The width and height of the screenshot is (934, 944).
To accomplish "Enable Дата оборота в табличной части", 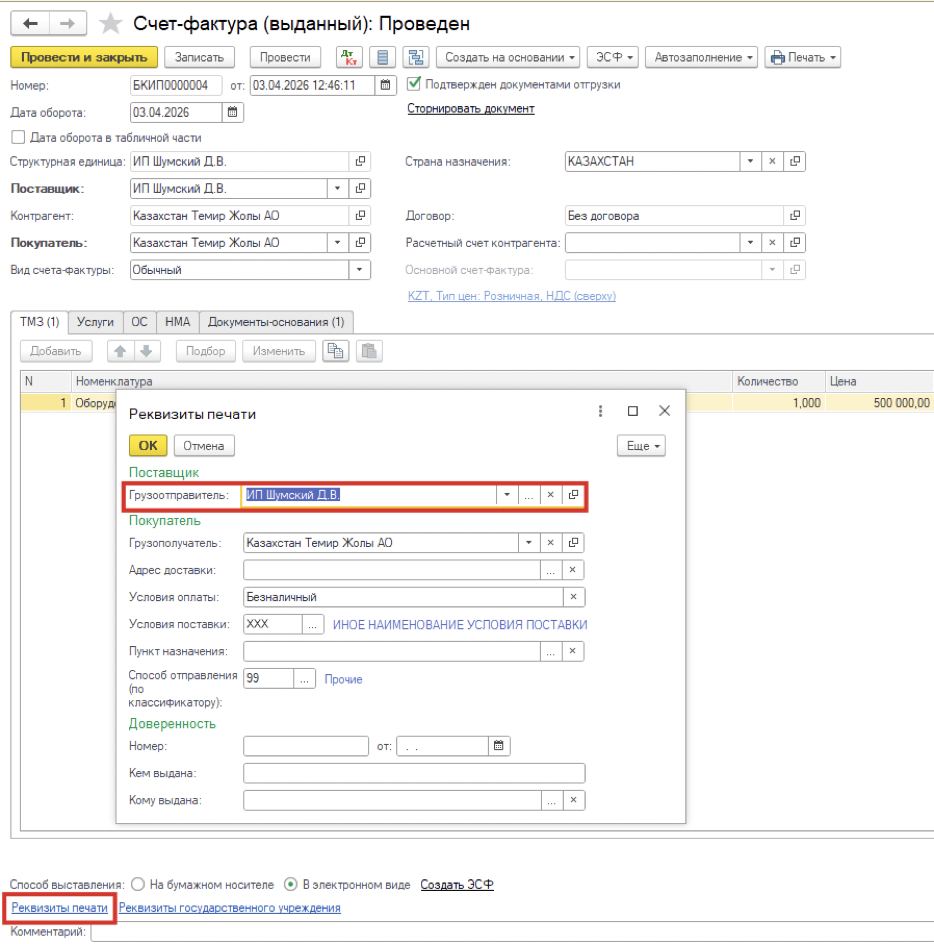I will pyautogui.click(x=17, y=138).
